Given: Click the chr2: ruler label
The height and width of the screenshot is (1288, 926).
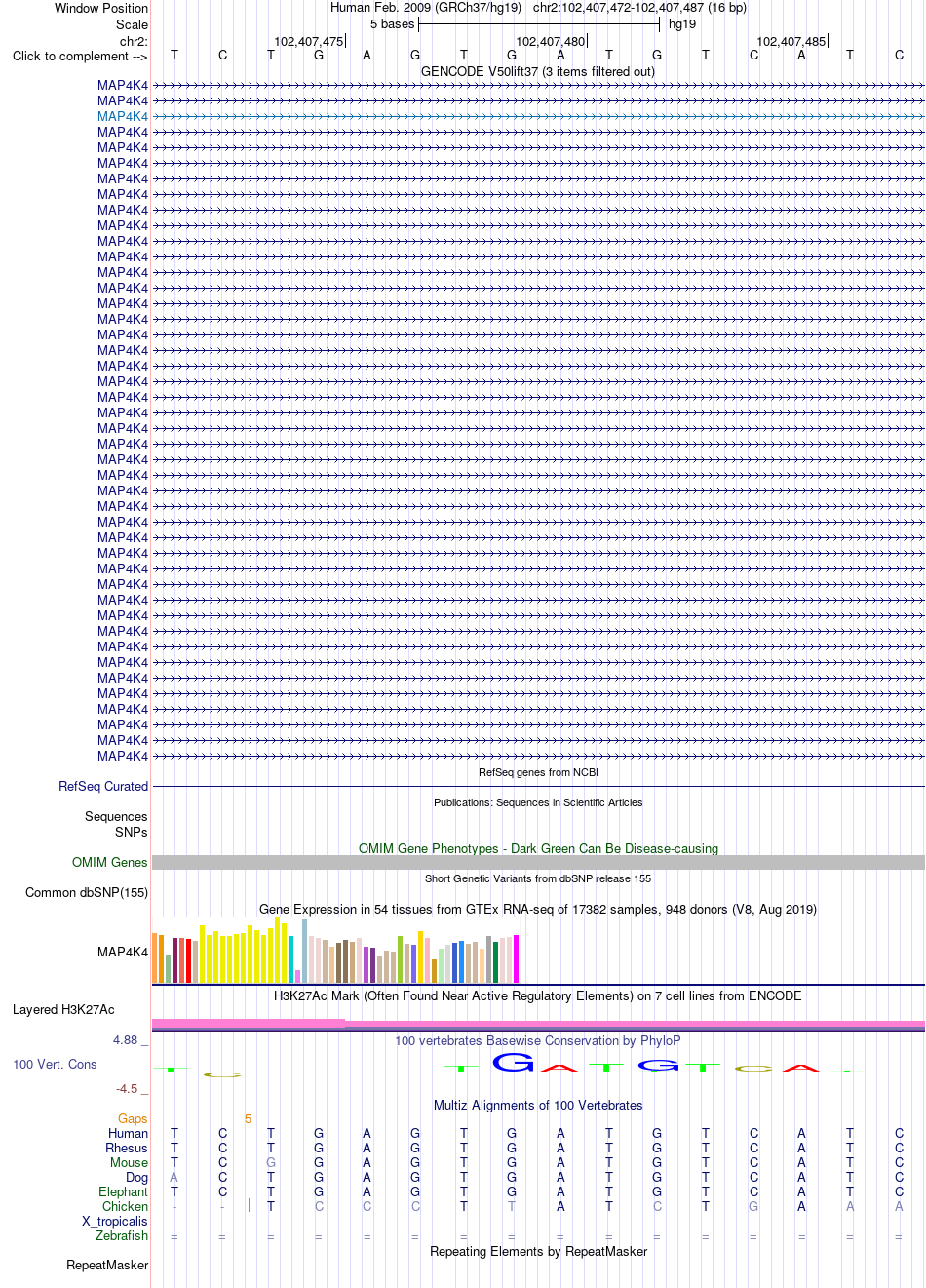Looking at the screenshot, I should pos(134,41).
